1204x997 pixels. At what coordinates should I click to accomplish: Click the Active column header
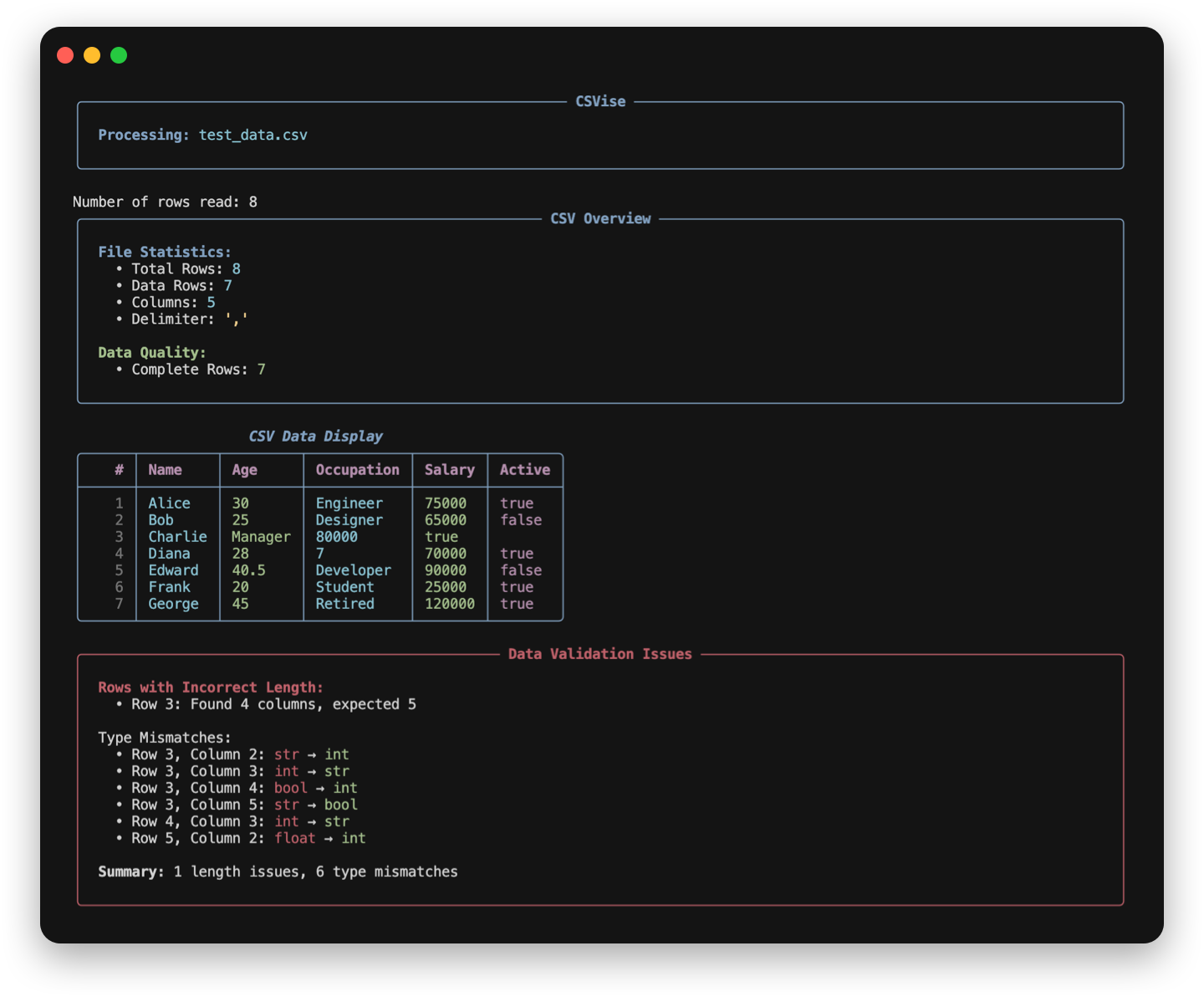[524, 469]
